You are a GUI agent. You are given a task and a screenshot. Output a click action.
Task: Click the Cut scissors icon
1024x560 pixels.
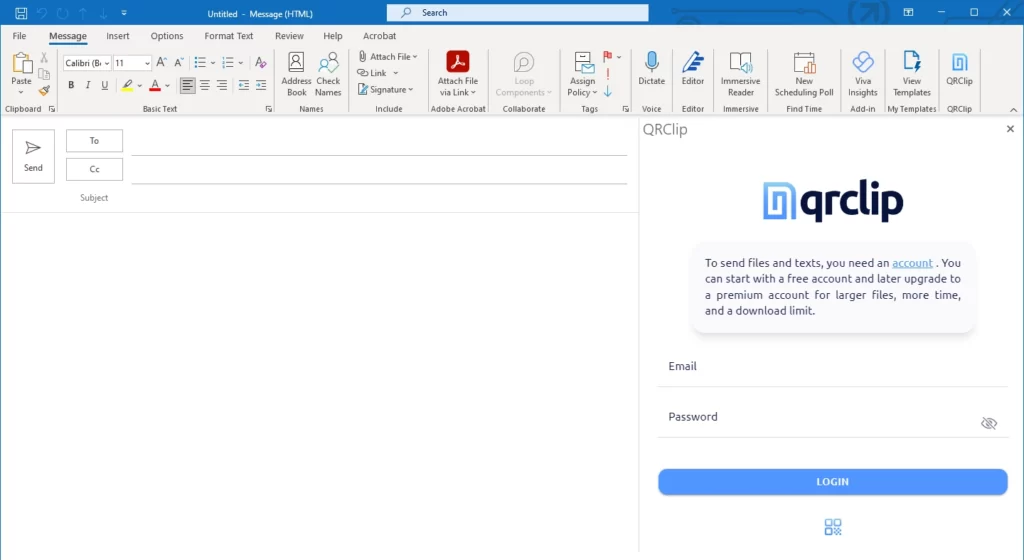(x=44, y=58)
